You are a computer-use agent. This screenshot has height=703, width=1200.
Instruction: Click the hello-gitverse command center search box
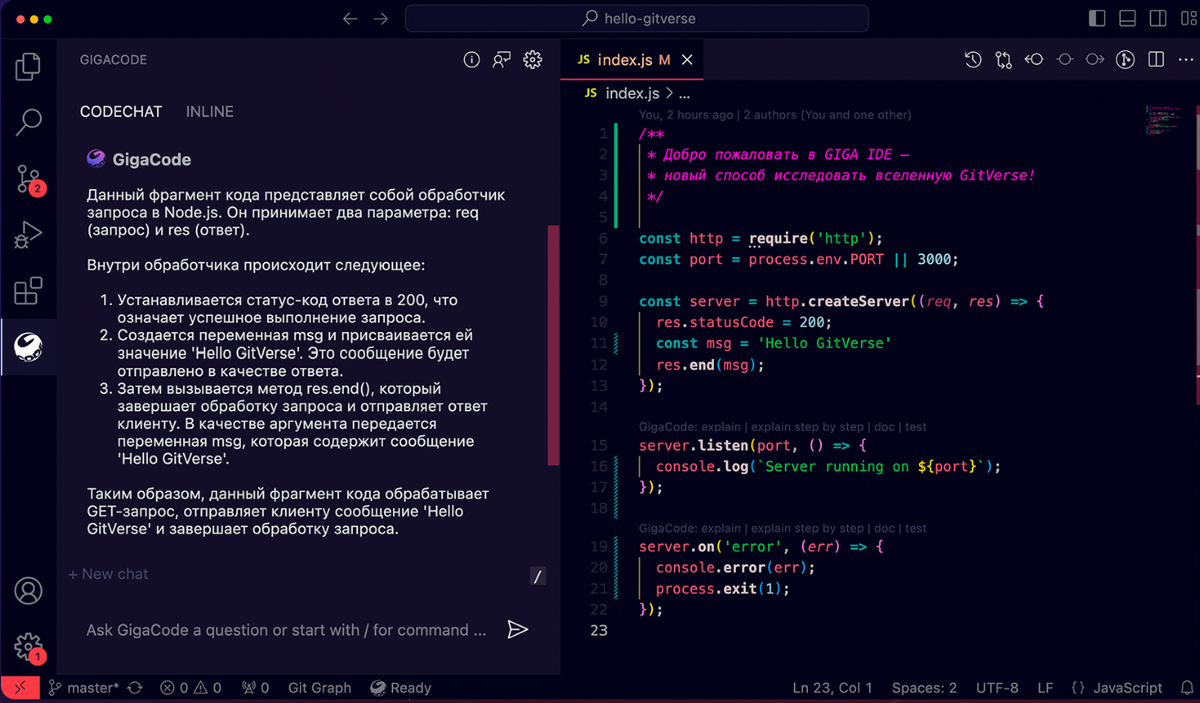(637, 18)
